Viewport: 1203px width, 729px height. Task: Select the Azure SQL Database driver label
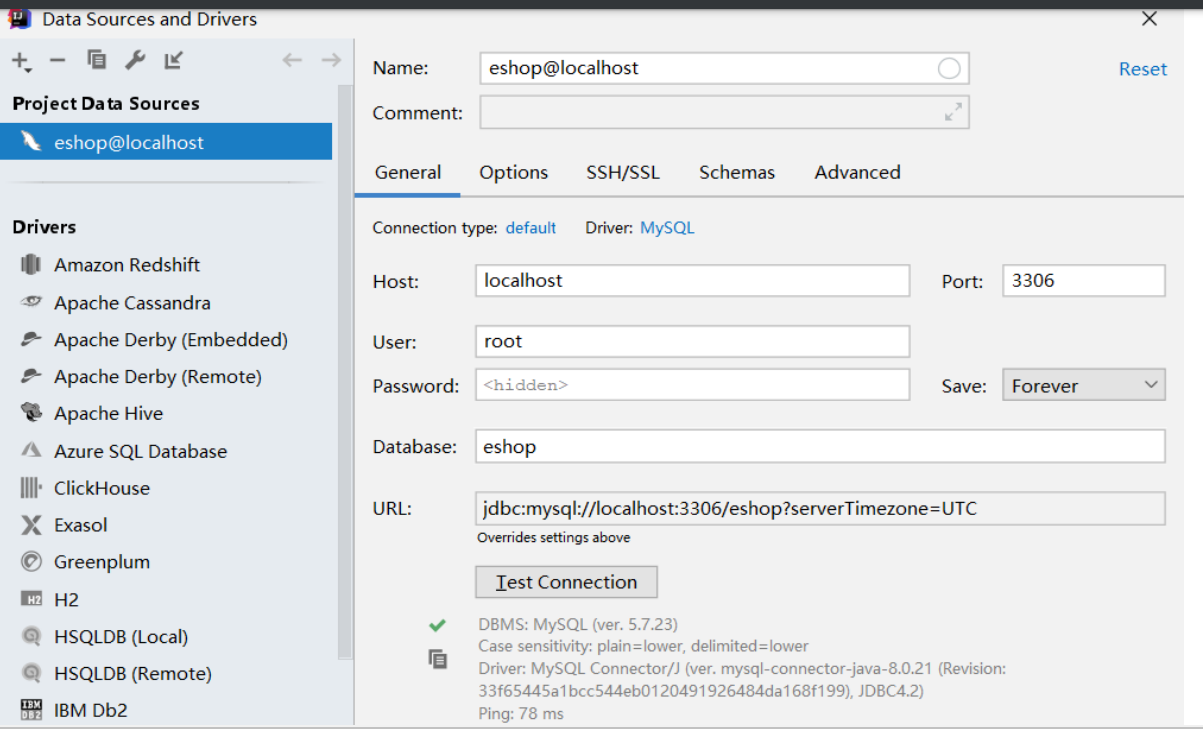pos(140,451)
